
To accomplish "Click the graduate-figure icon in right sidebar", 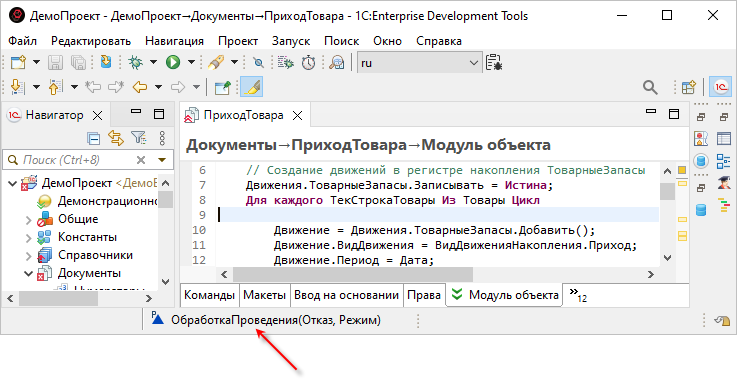I will coord(724,182).
